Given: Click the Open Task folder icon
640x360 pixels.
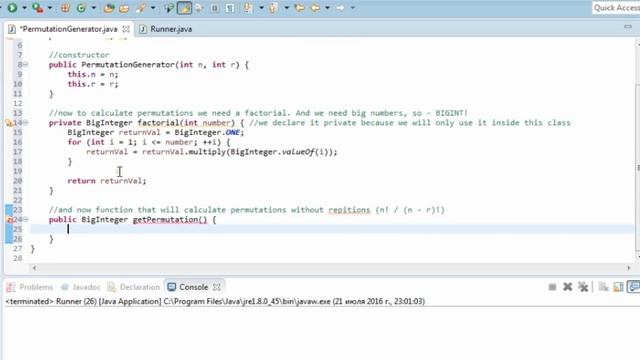Looking at the screenshot, I should tap(124, 8).
